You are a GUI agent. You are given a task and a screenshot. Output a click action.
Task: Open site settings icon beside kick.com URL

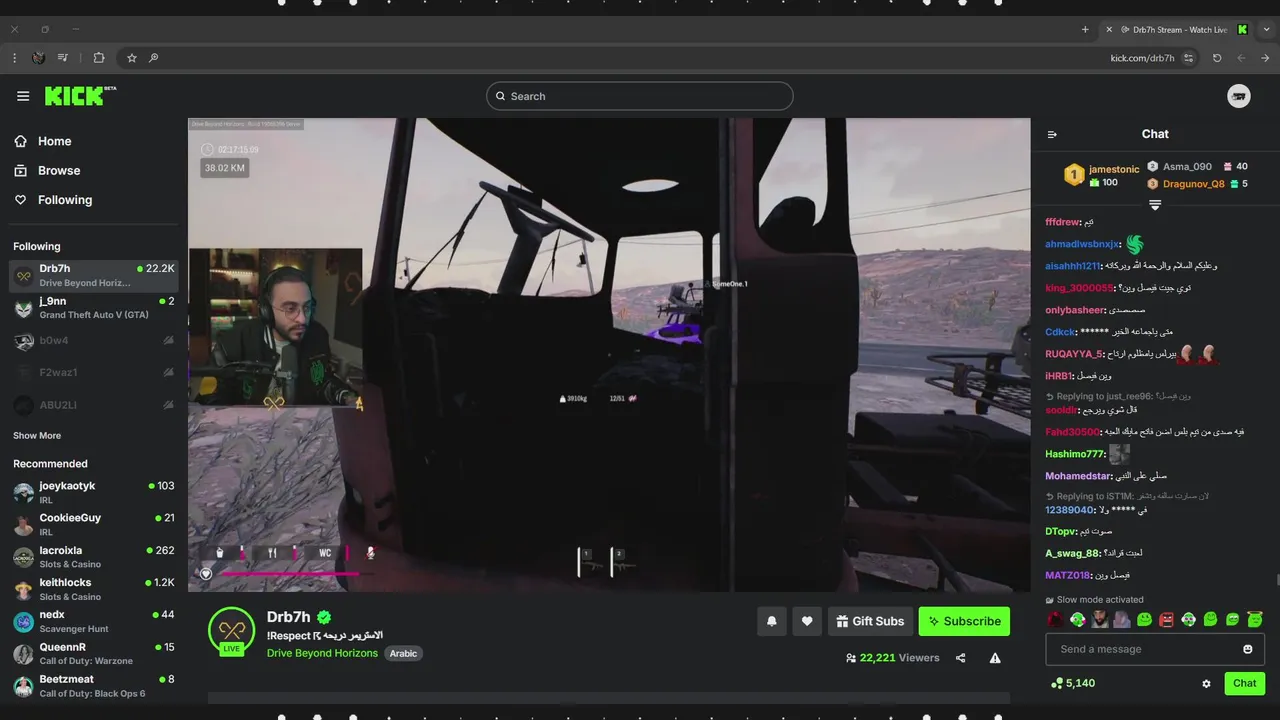pos(1188,58)
